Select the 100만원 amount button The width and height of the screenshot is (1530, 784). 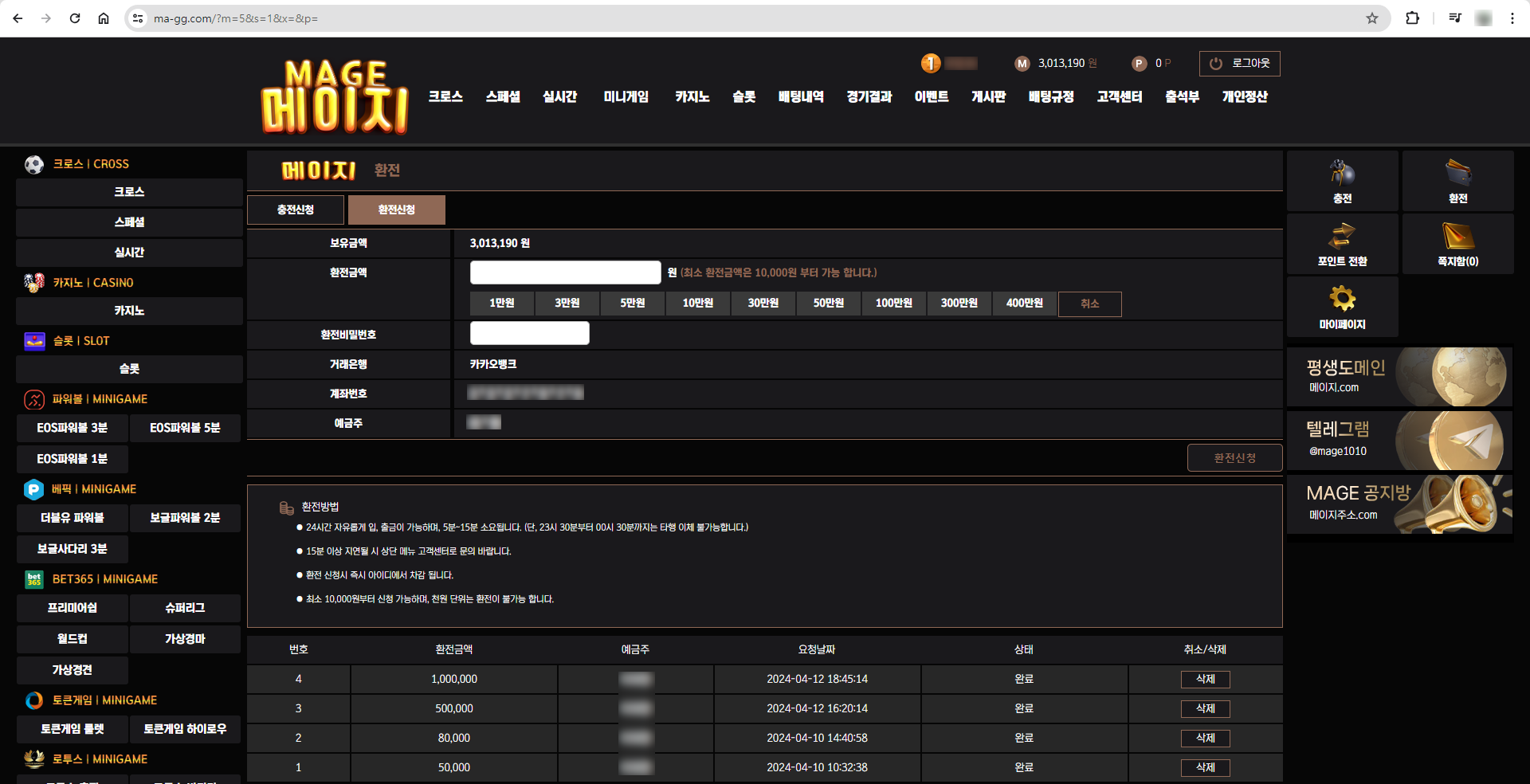point(894,304)
